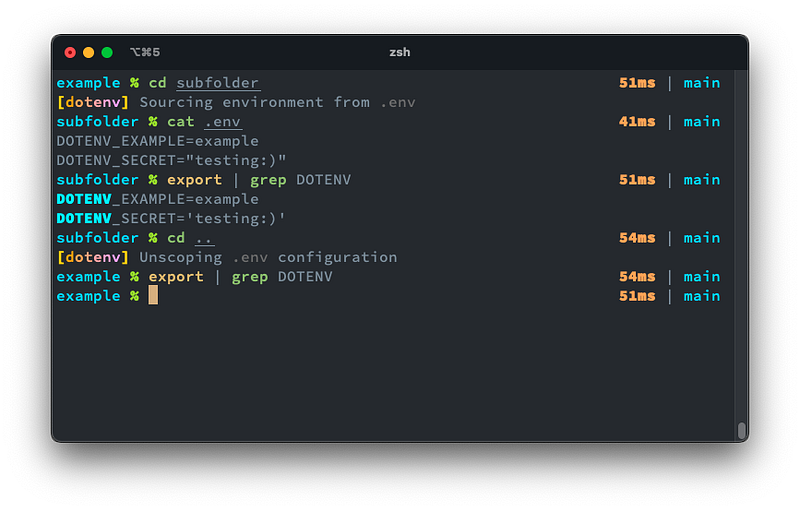Click the ⌥⌘5 shortcut indicator in title bar
This screenshot has width=800, height=510.
tap(143, 52)
